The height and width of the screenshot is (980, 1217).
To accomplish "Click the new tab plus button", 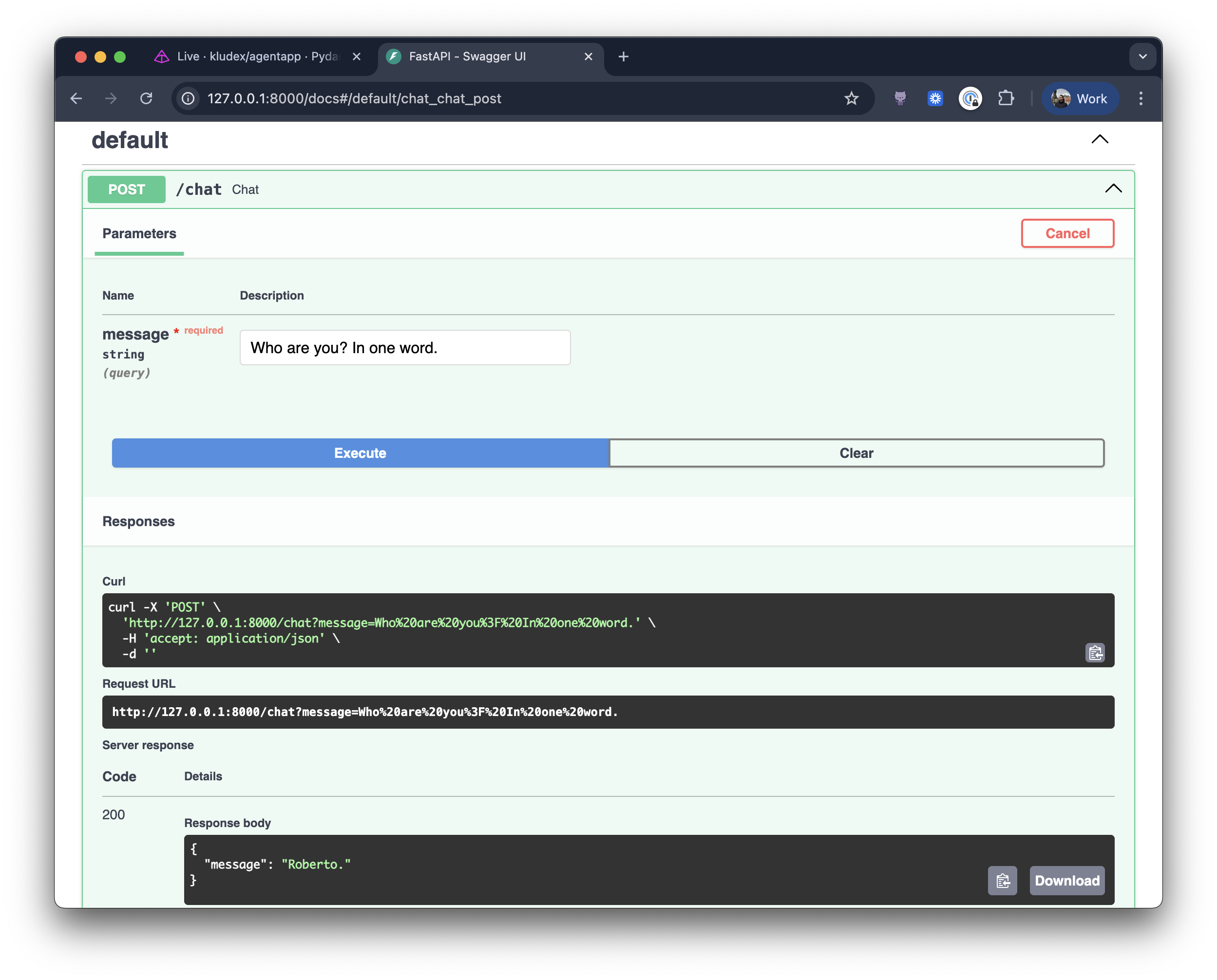I will [623, 57].
